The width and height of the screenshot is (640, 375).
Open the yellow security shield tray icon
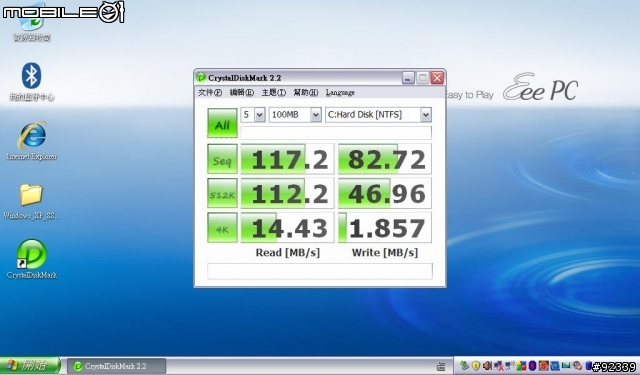pyautogui.click(x=476, y=365)
